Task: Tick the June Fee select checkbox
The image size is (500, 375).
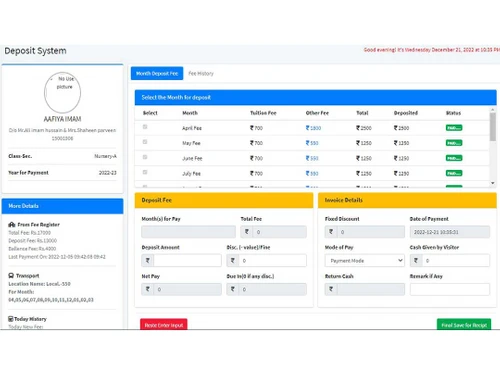Action: (145, 157)
